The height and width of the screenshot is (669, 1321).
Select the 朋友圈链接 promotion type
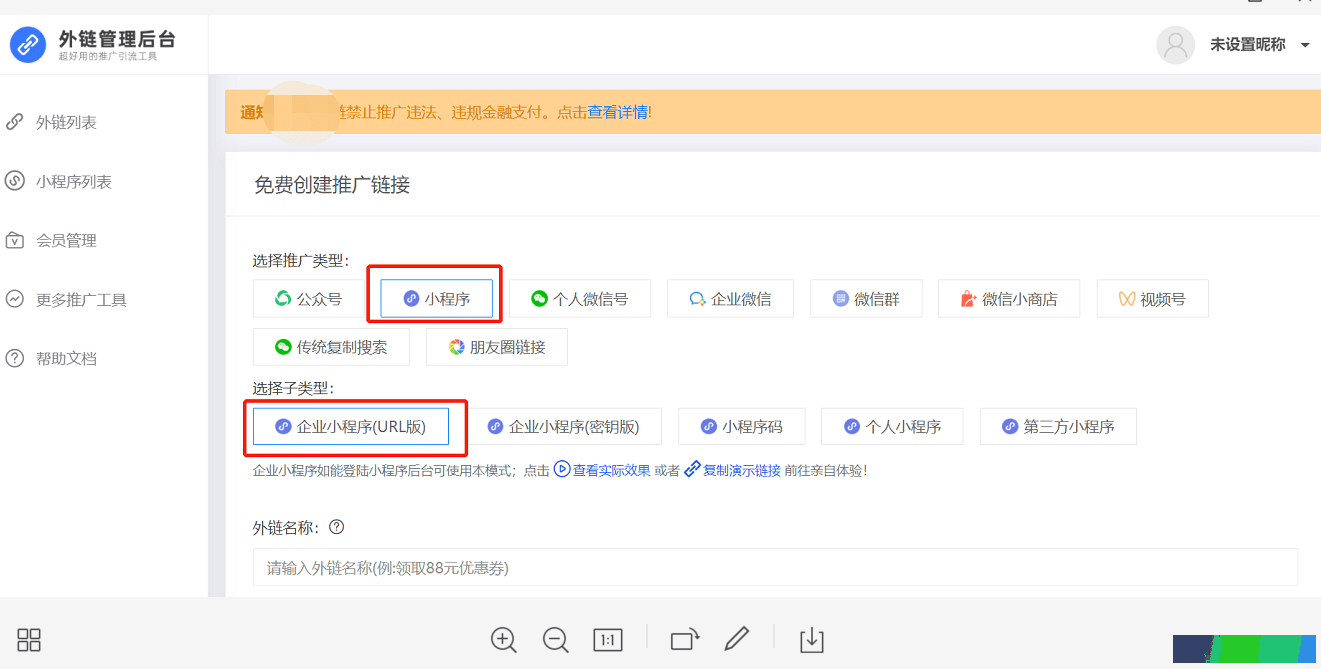click(x=497, y=347)
